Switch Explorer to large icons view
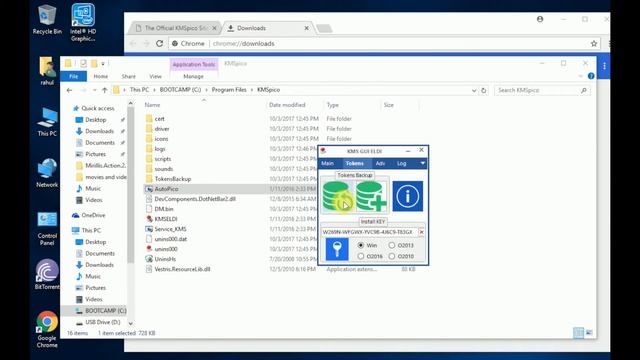Image resolution: width=640 pixels, height=360 pixels. click(x=589, y=333)
